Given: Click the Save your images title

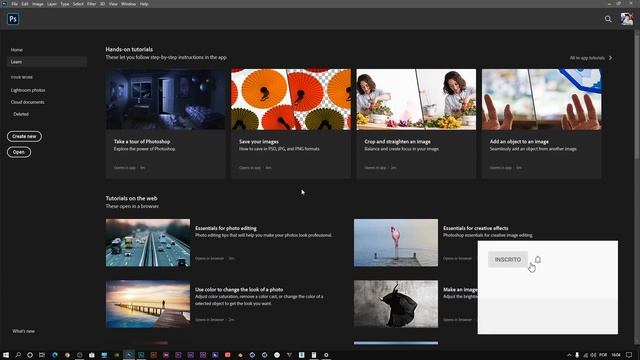Looking at the screenshot, I should (x=259, y=142).
